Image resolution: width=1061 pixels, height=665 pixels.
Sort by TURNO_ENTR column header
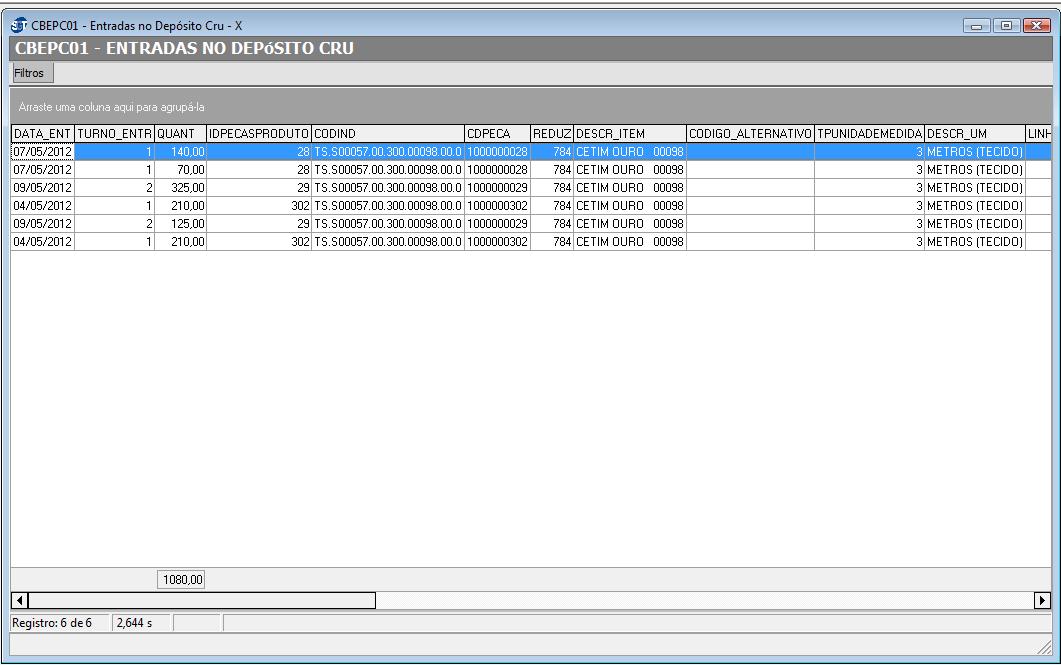pos(114,133)
